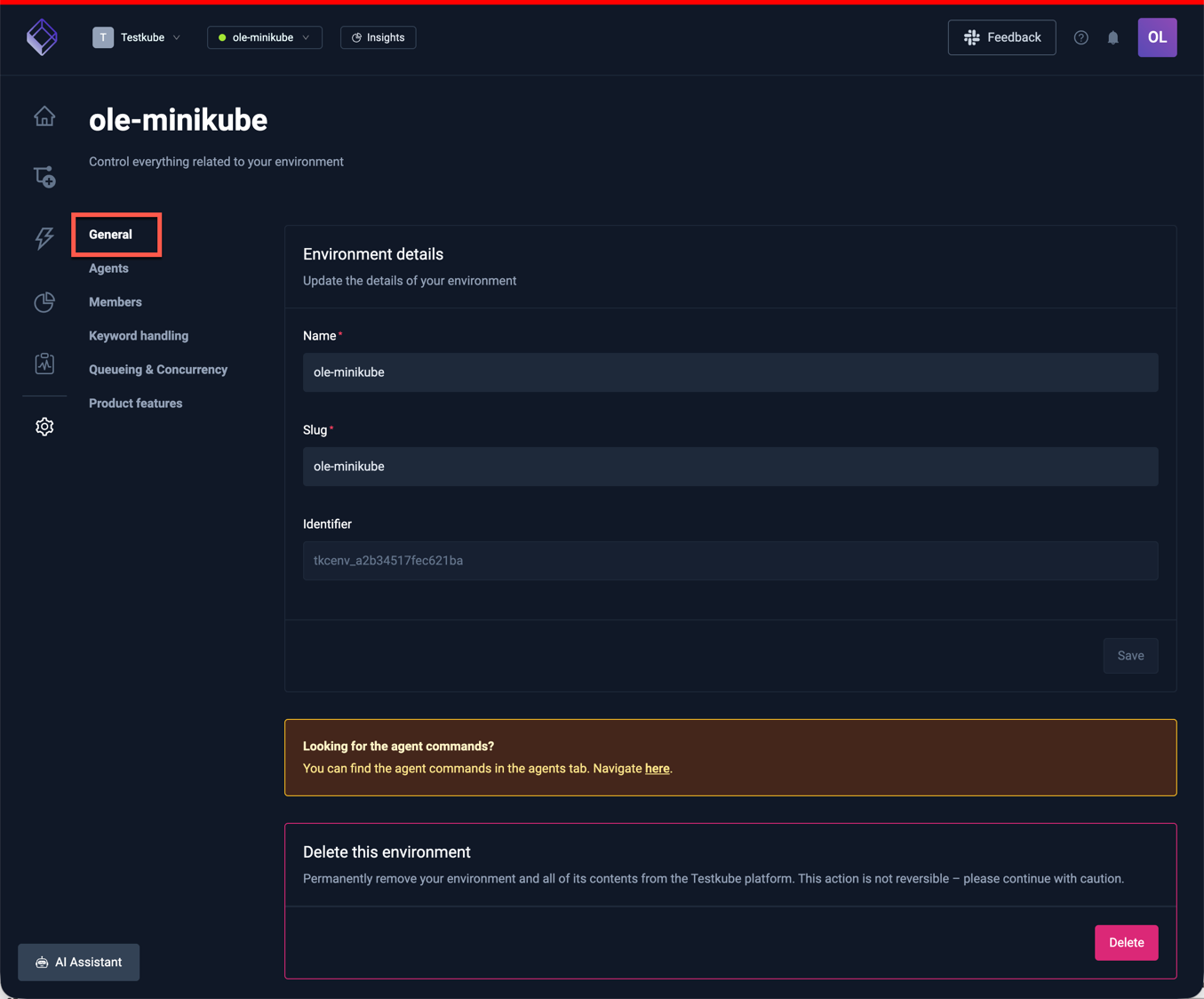Open Queueing & Concurrency settings
The height and width of the screenshot is (999, 1204).
tap(157, 369)
